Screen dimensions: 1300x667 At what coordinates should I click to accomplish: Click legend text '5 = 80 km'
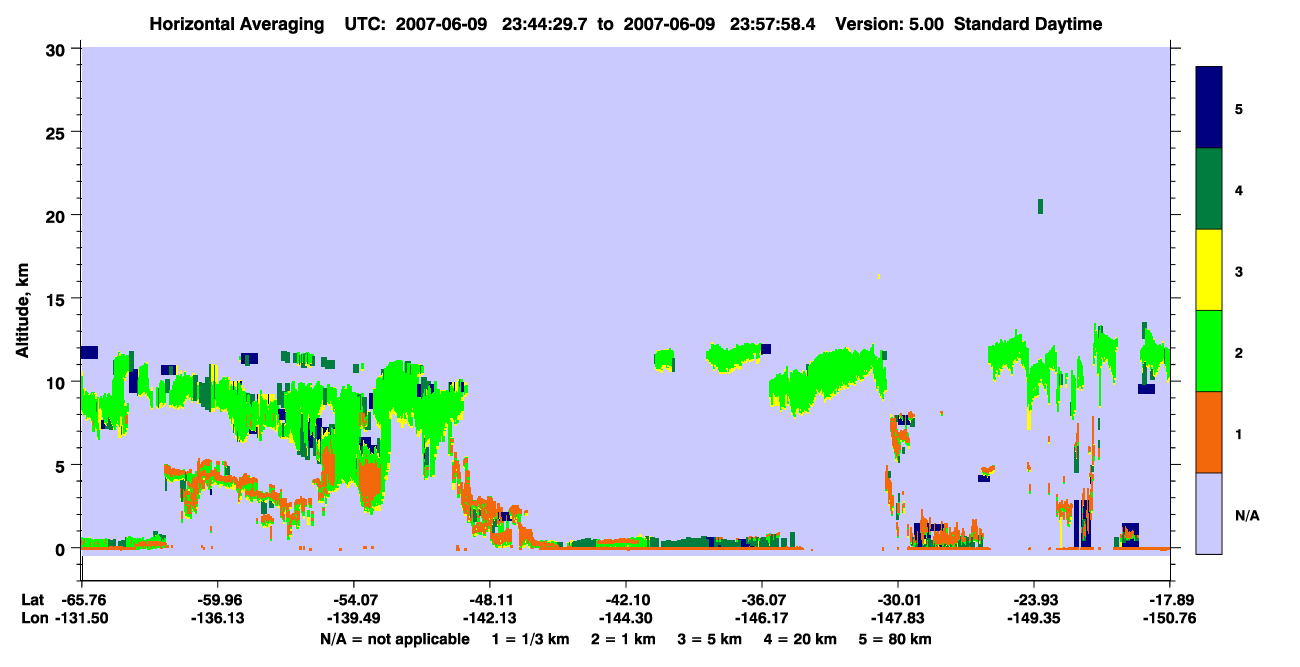[x=896, y=639]
